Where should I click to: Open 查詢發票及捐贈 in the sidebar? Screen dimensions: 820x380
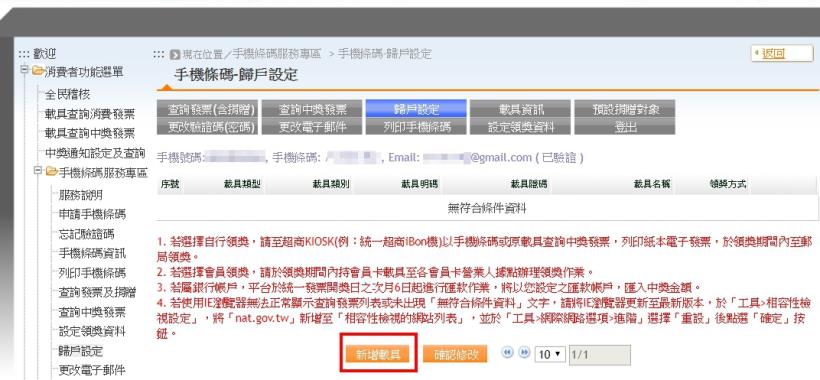pos(97,292)
